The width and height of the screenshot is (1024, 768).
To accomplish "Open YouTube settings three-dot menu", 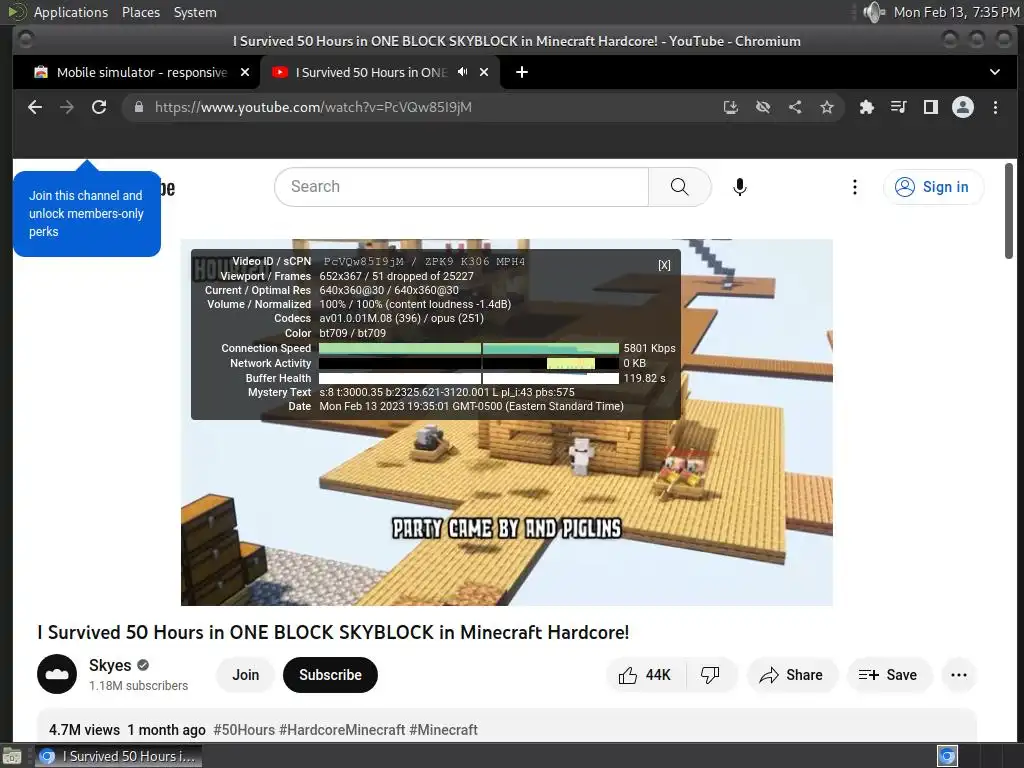I will (x=855, y=187).
